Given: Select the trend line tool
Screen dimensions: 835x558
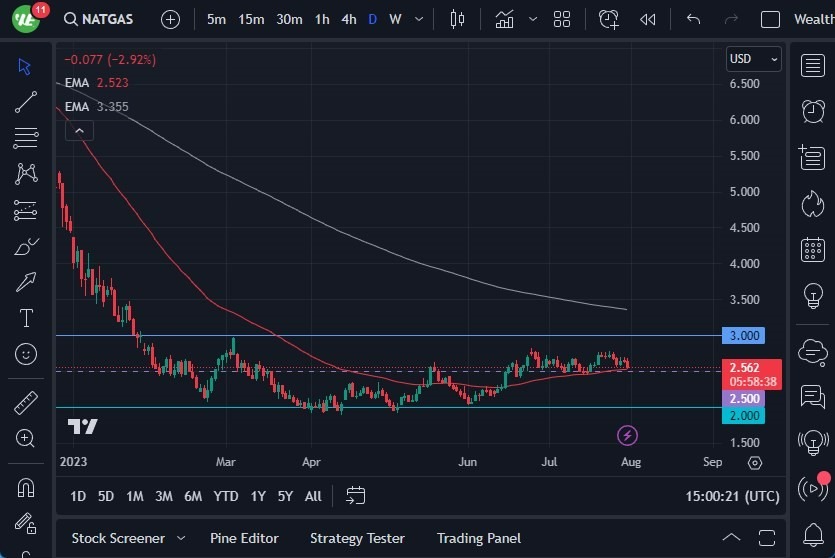Looking at the screenshot, I should pyautogui.click(x=26, y=102).
